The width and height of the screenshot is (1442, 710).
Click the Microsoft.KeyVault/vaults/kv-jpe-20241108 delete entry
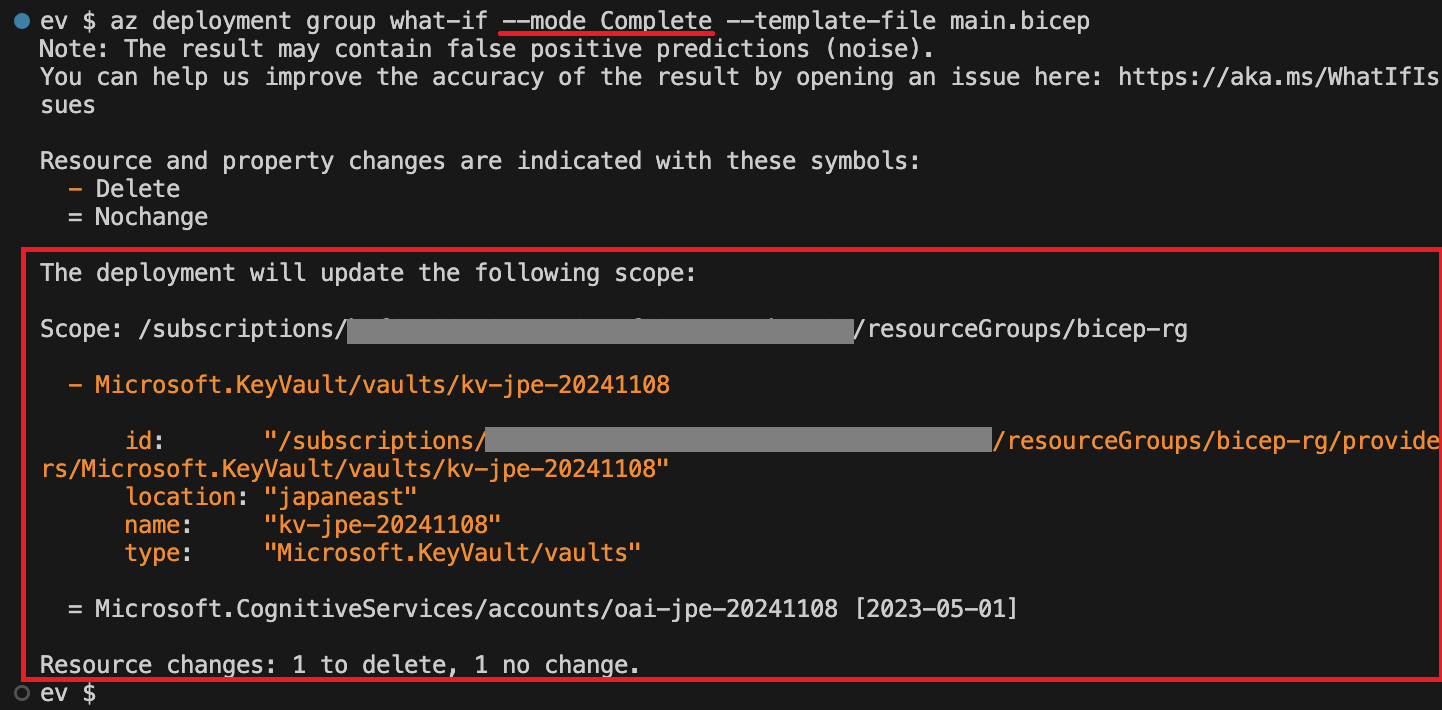coord(382,384)
